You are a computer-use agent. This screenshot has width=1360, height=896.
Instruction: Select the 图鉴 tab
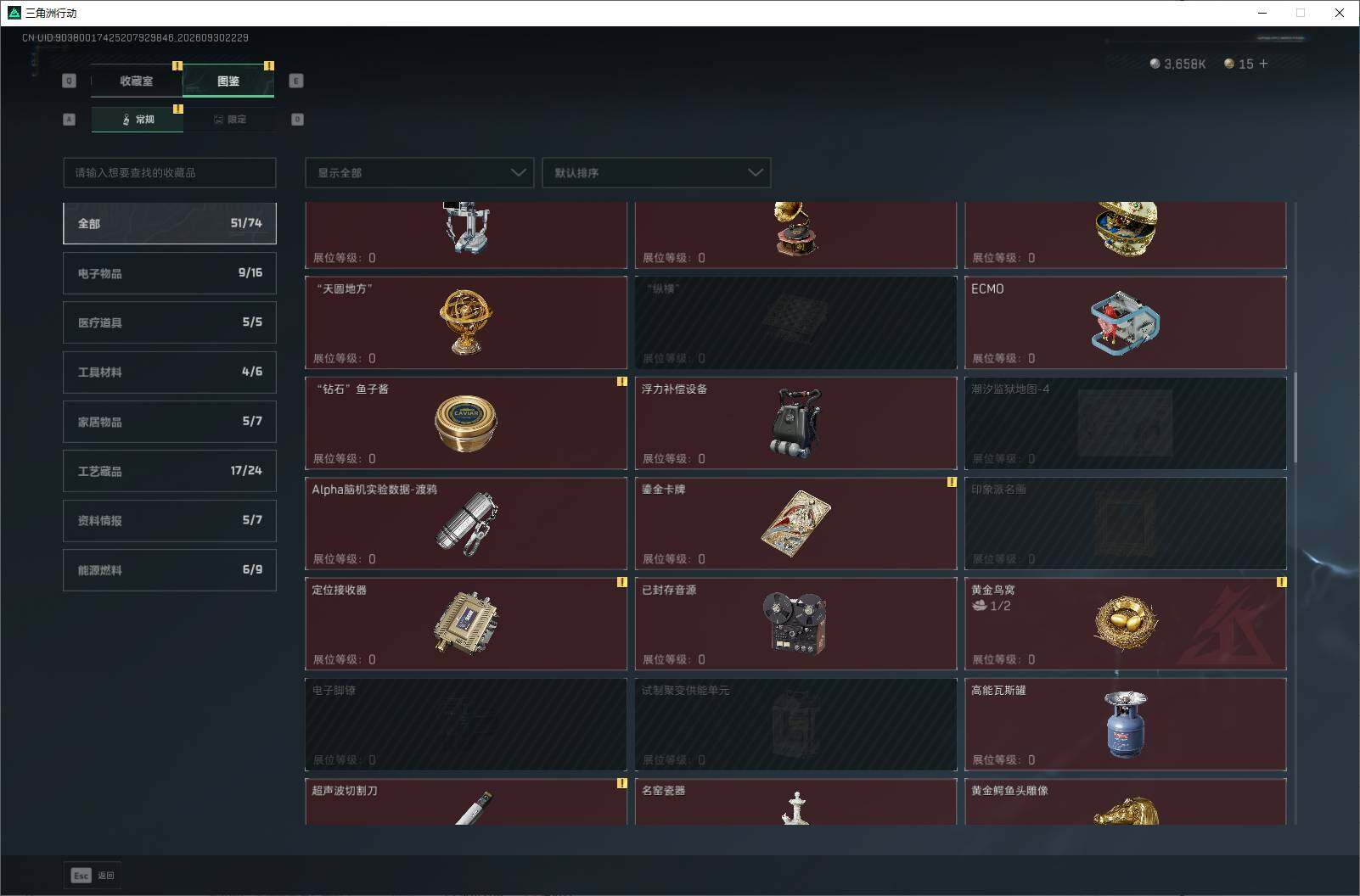point(228,81)
